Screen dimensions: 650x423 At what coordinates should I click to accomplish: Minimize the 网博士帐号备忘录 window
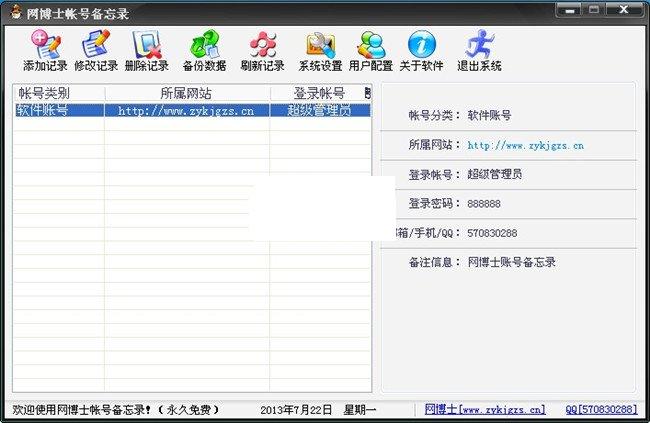[569, 10]
